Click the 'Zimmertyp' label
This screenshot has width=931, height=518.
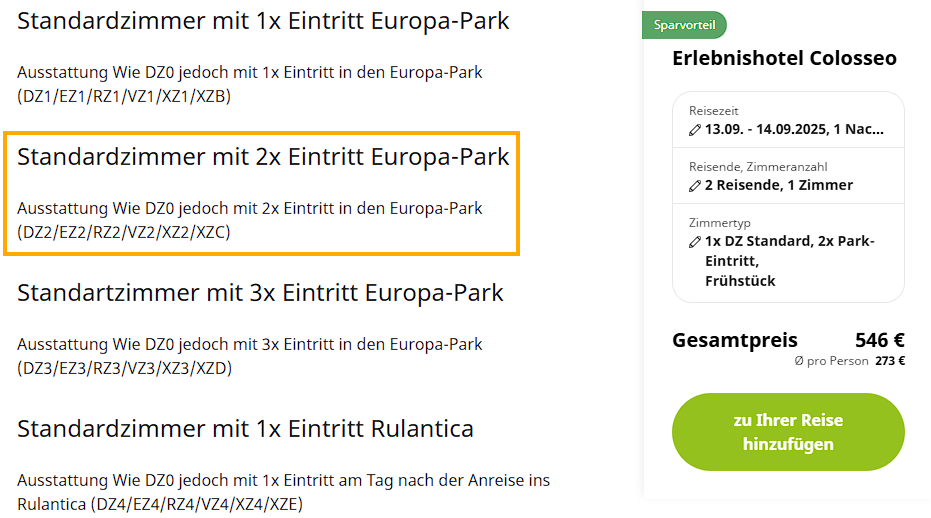pos(720,223)
